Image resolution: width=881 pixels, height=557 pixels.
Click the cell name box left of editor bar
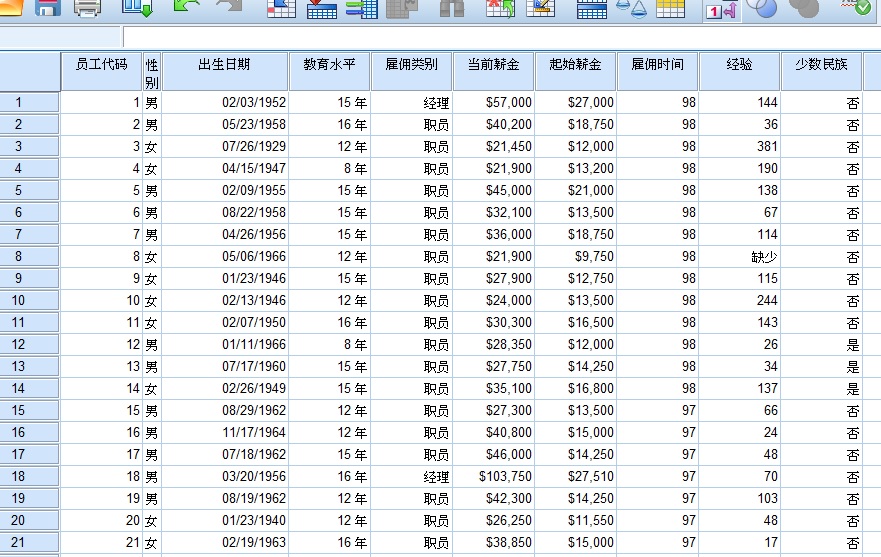[60, 38]
